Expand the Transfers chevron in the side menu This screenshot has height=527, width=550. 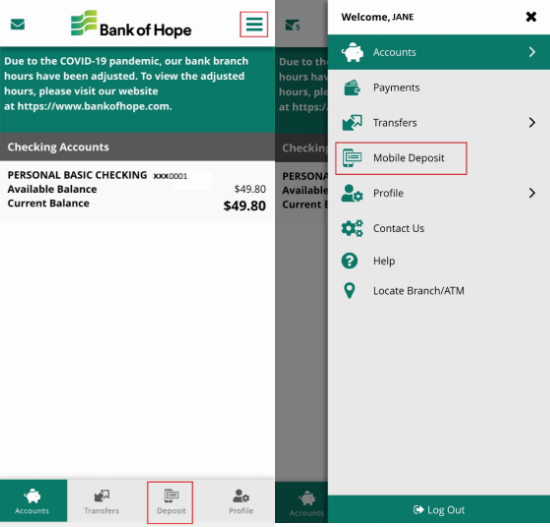[532, 122]
